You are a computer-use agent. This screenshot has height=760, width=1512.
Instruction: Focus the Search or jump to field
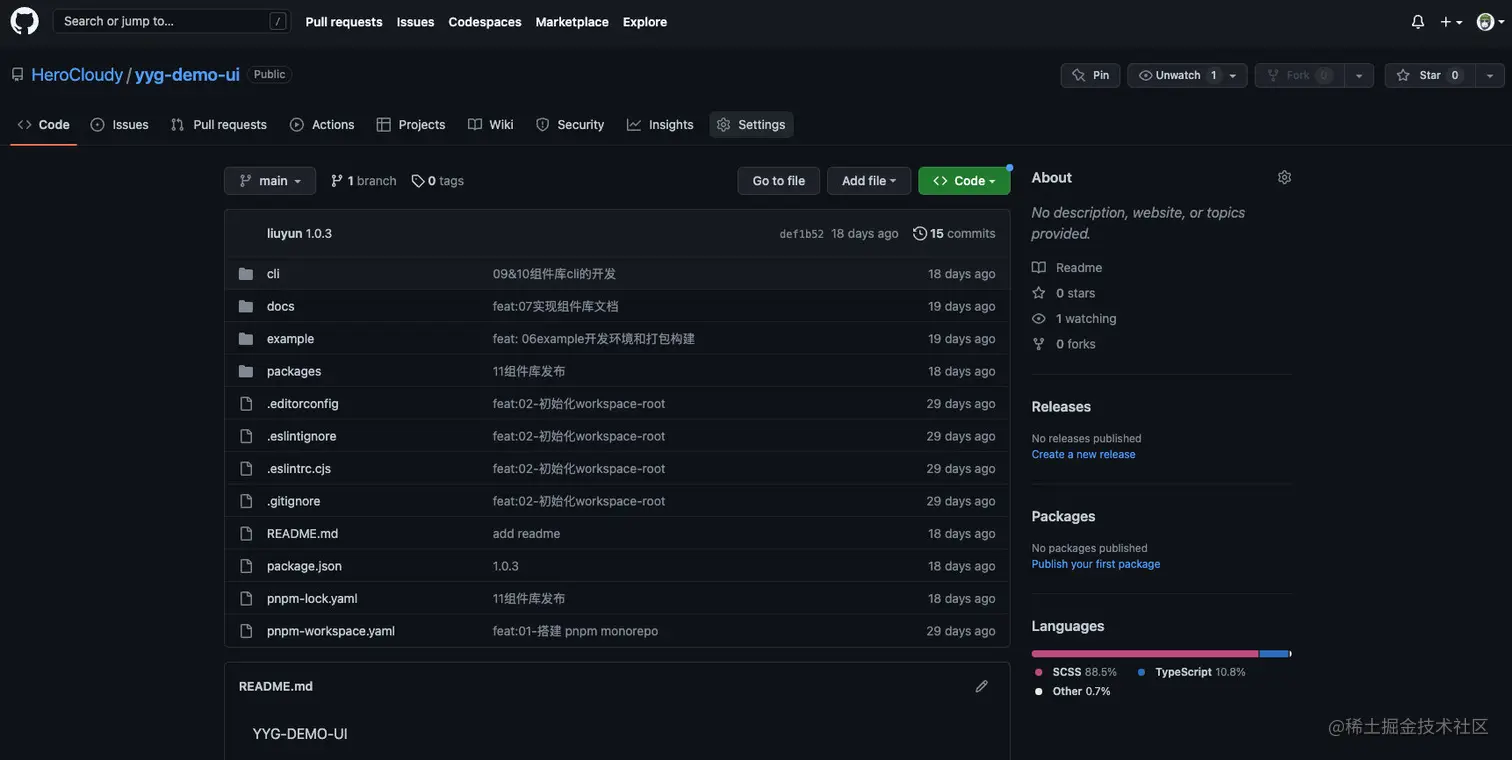point(172,21)
